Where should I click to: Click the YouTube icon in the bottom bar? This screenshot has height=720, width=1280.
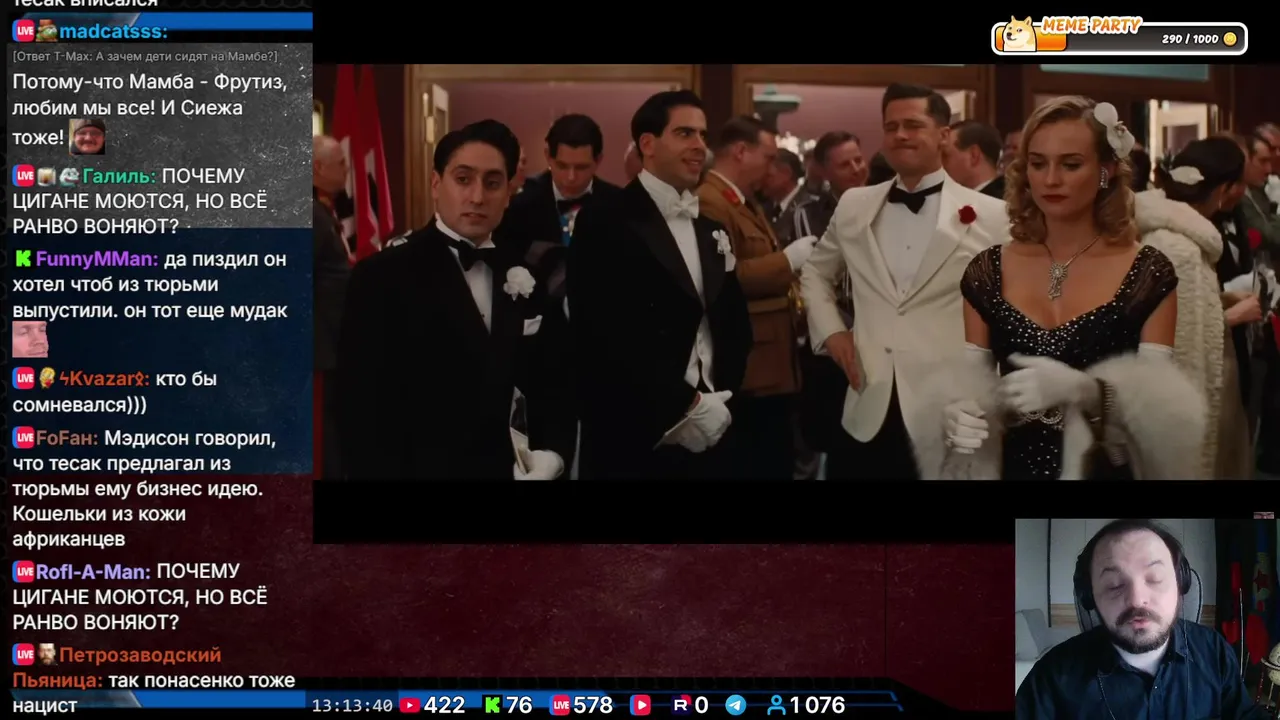tap(409, 705)
